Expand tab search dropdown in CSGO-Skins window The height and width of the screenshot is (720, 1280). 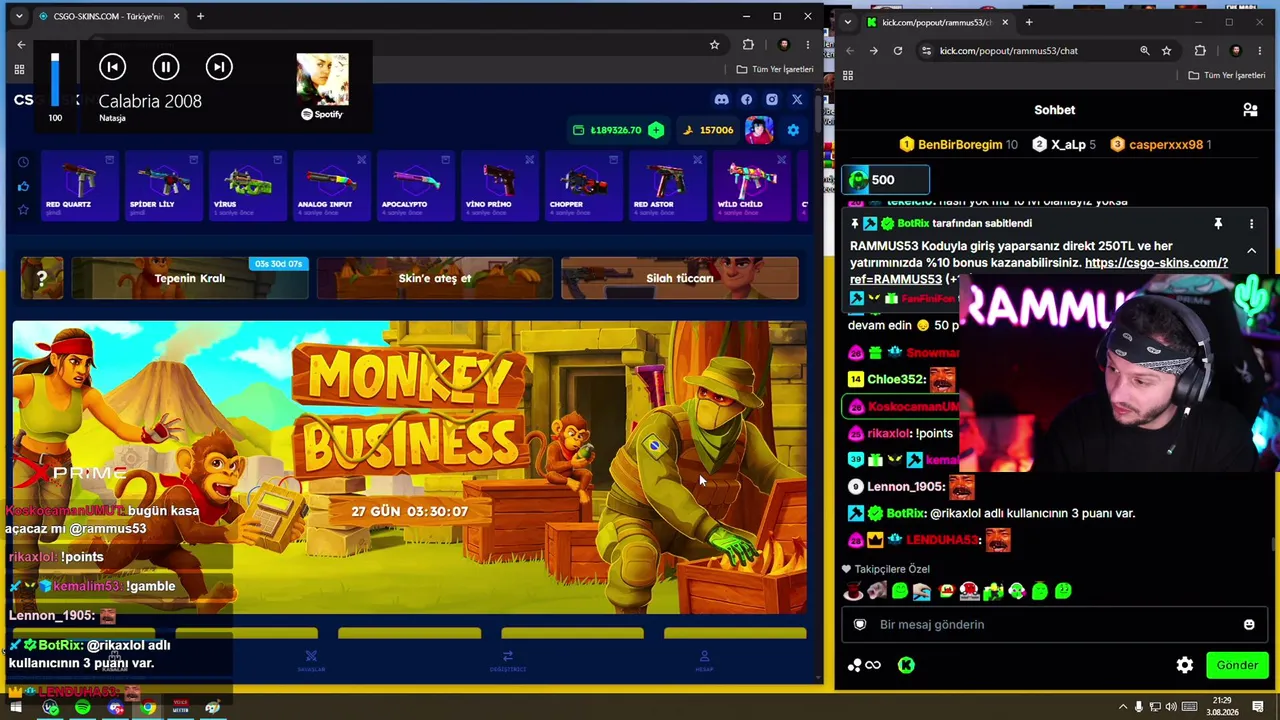click(18, 16)
